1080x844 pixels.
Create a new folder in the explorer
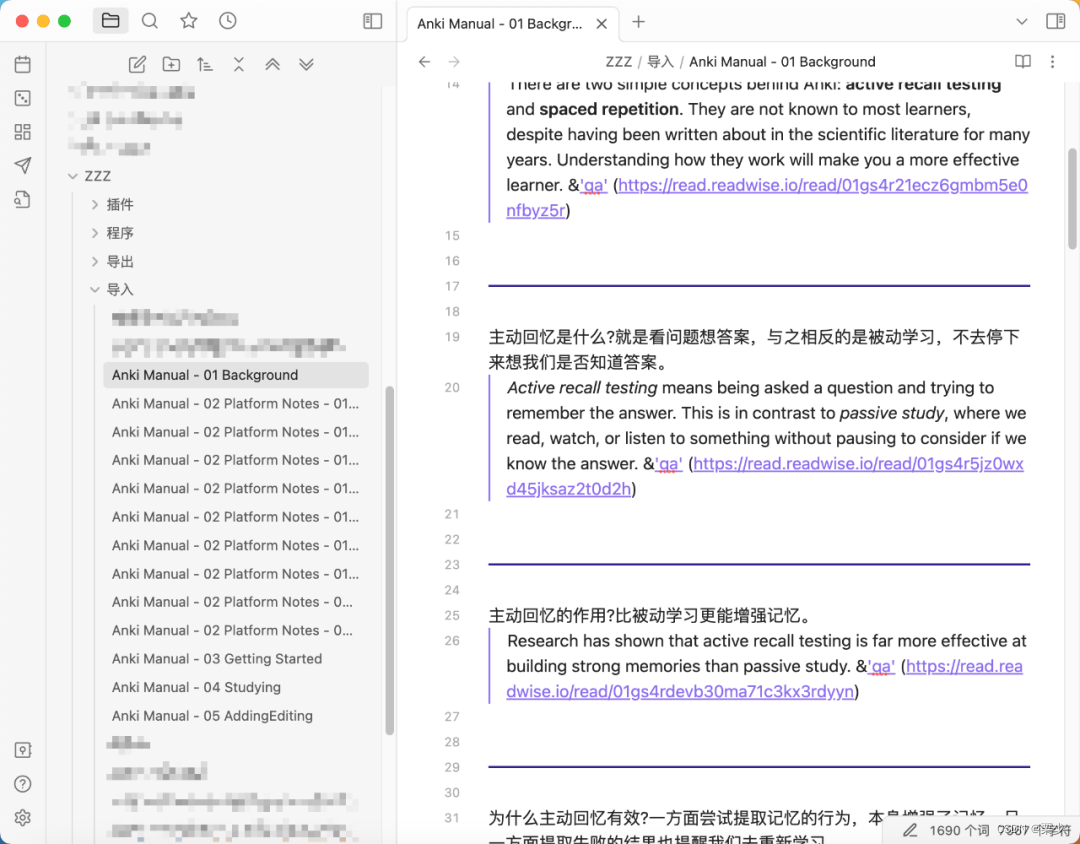point(170,63)
